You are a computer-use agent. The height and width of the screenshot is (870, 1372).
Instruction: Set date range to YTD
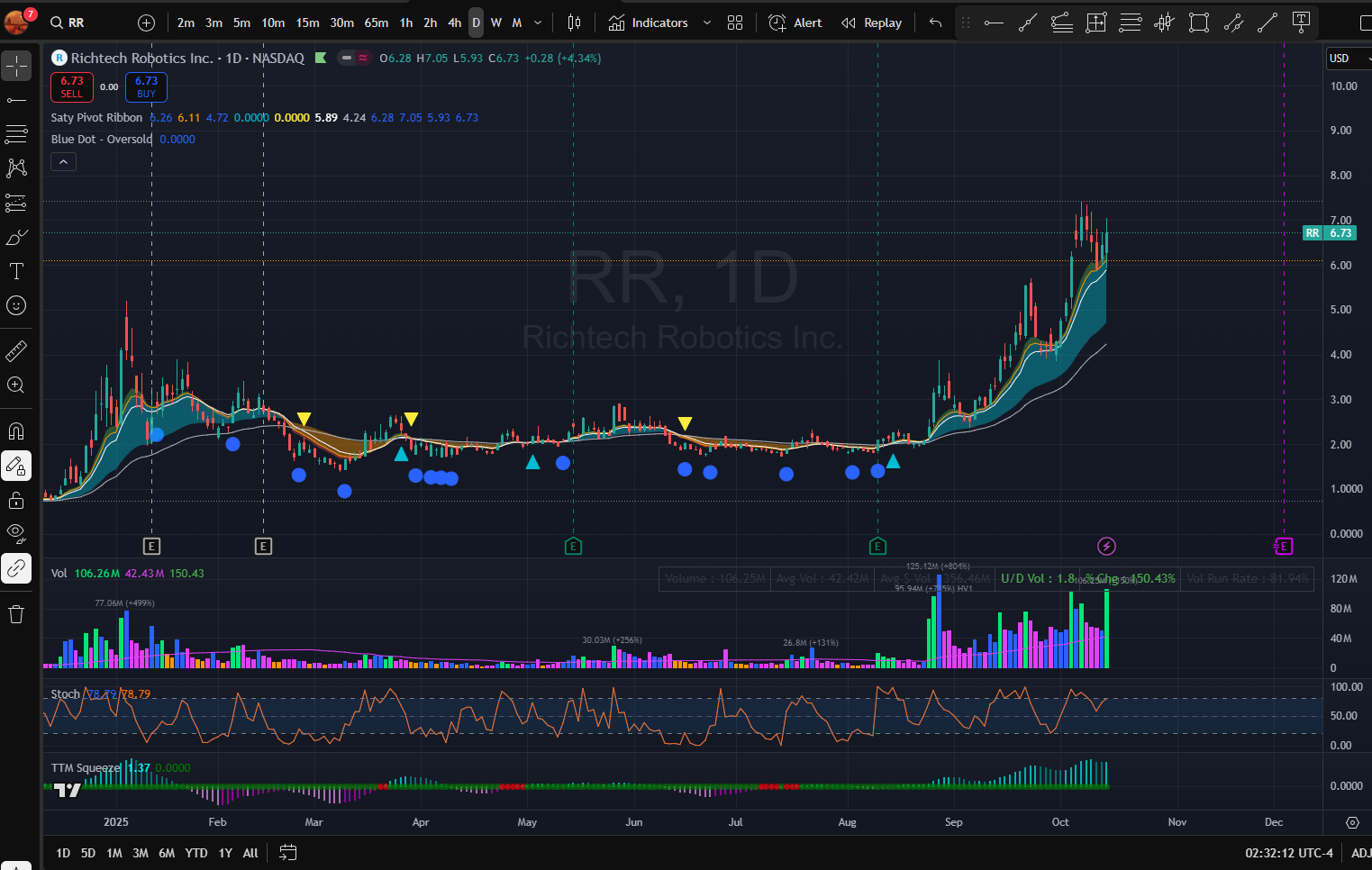[x=195, y=853]
